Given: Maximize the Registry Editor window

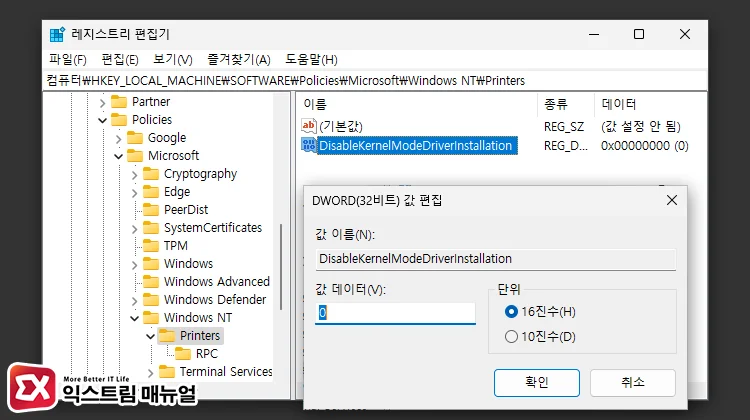Looking at the screenshot, I should point(639,34).
